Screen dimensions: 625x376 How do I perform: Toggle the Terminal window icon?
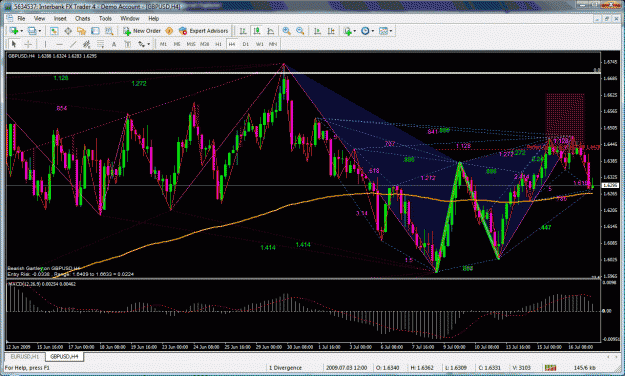pyautogui.click(x=95, y=31)
